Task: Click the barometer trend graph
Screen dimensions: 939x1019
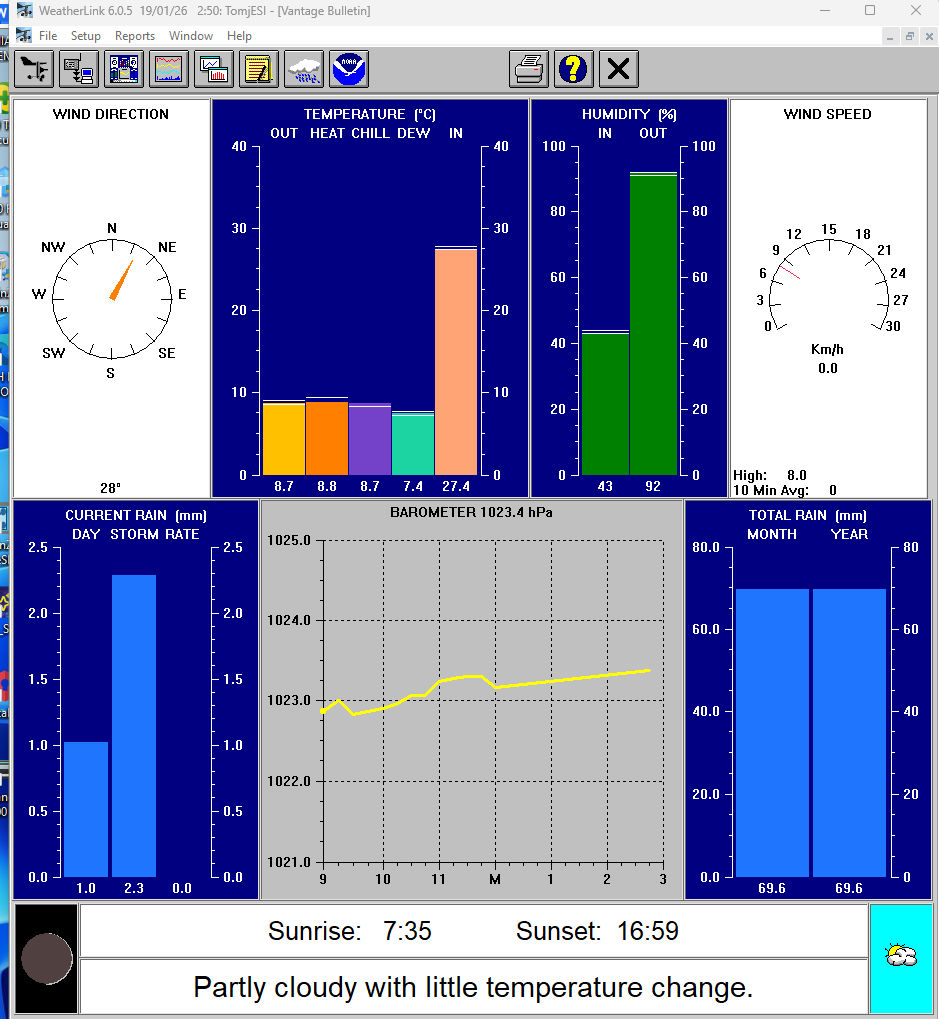Action: click(x=493, y=700)
